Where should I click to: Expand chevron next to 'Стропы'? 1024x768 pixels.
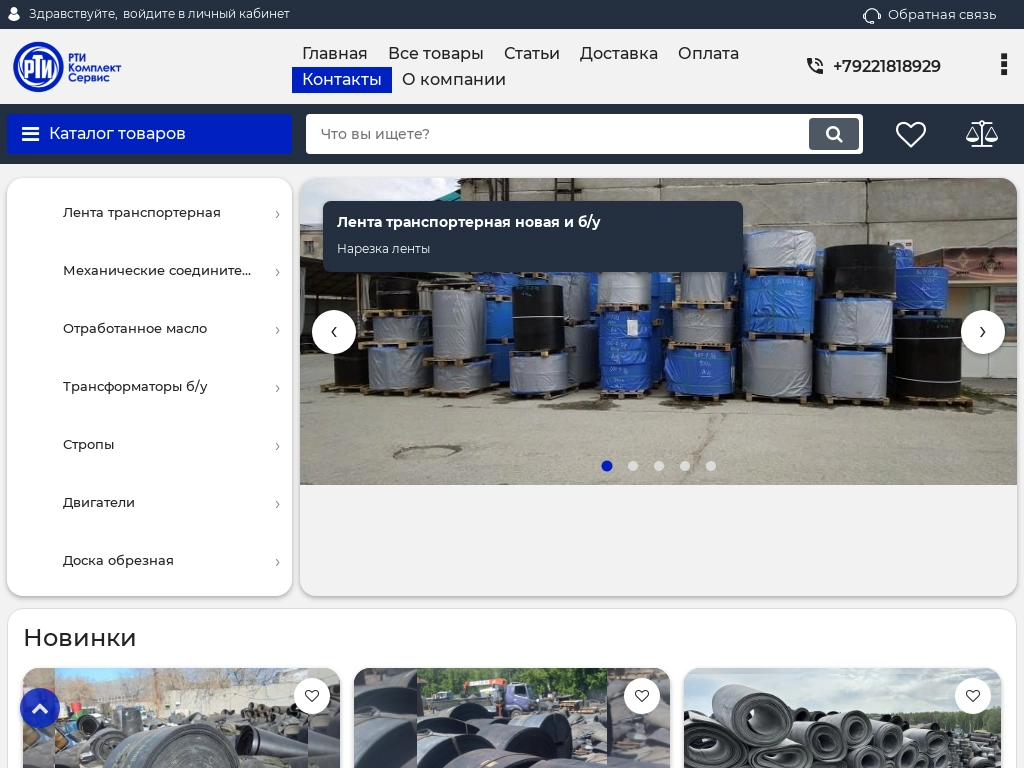(x=278, y=447)
